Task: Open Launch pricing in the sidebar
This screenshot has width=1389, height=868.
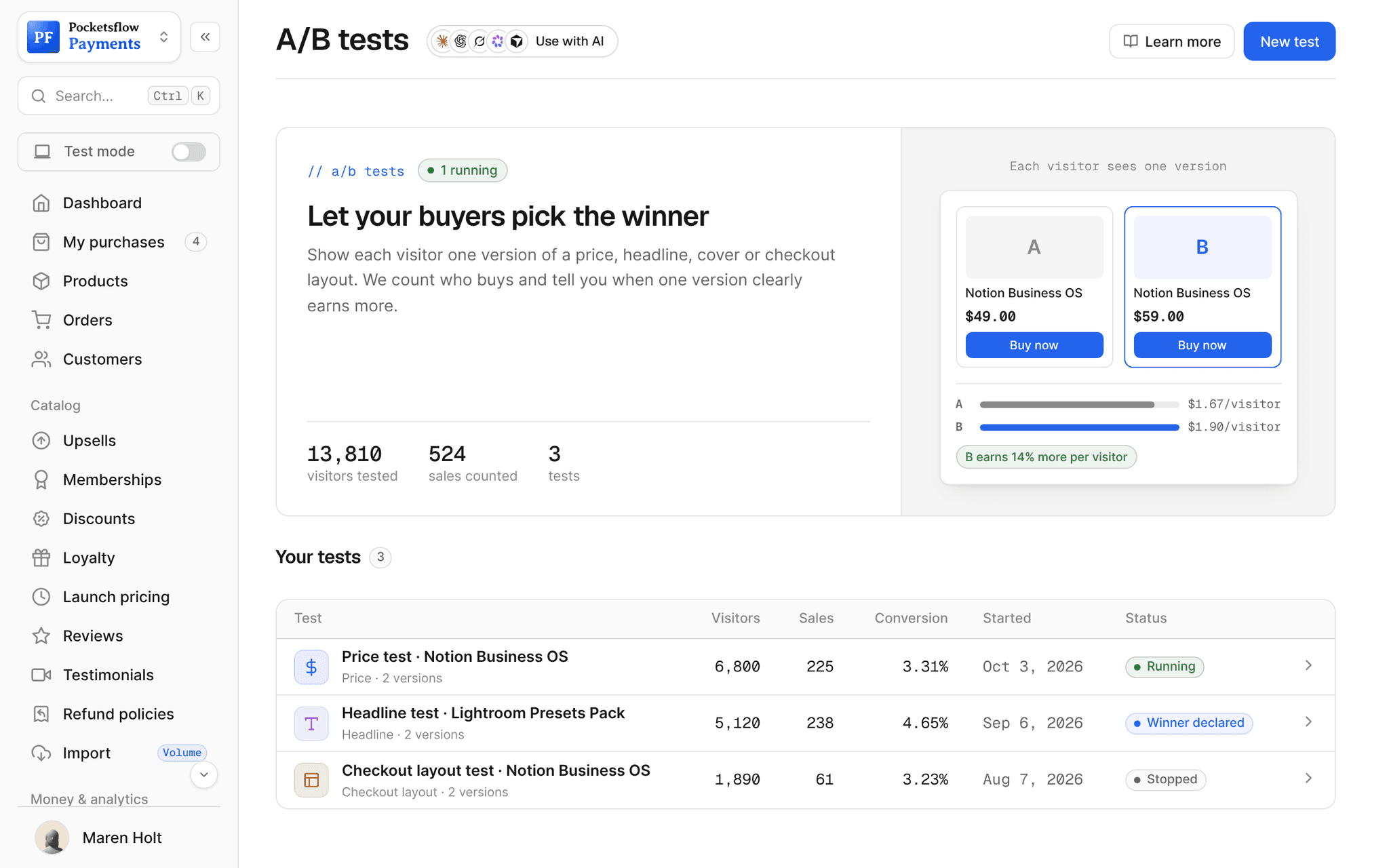Action: click(119, 597)
